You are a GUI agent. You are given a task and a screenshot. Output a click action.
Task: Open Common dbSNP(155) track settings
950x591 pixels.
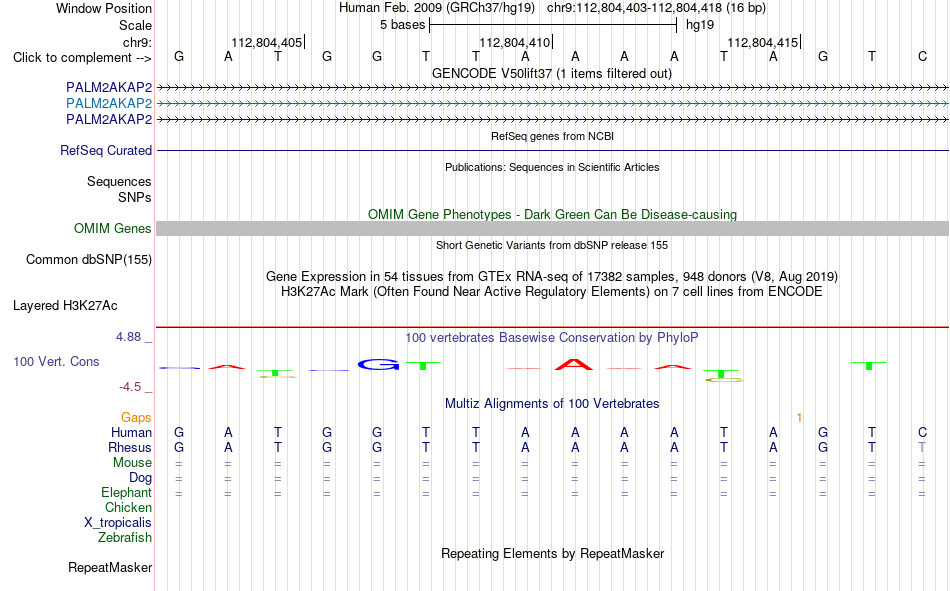(89, 259)
